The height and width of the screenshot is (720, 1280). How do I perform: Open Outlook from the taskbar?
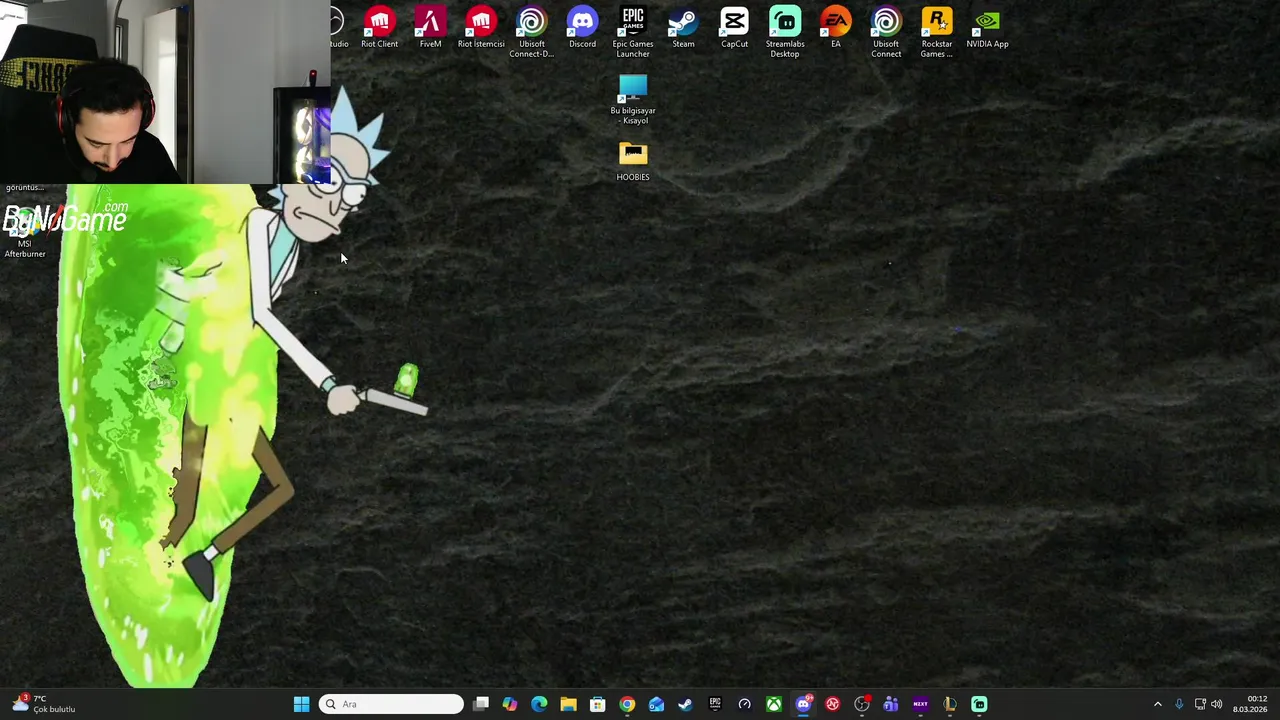(x=656, y=704)
